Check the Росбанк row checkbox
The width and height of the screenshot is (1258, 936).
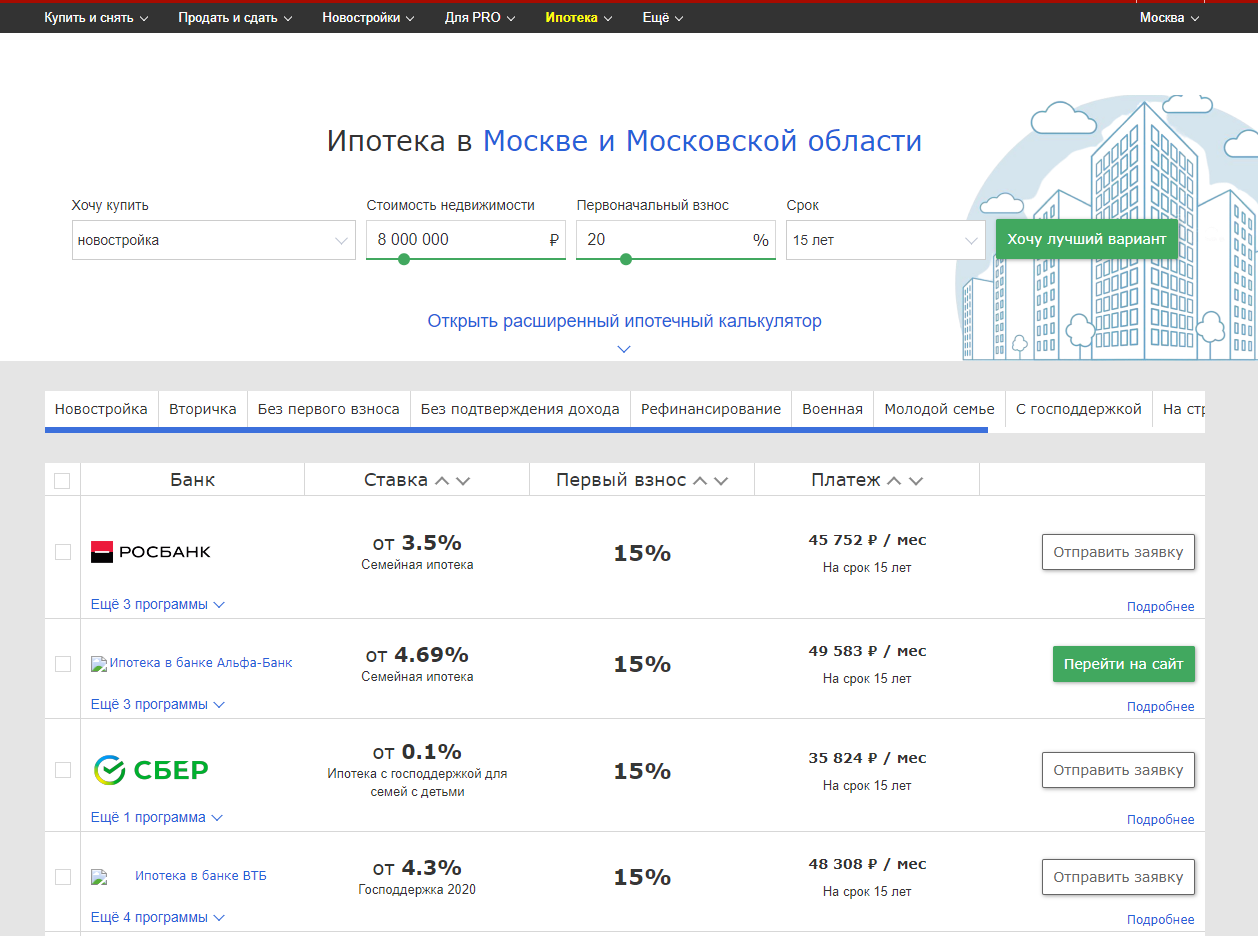[x=63, y=552]
